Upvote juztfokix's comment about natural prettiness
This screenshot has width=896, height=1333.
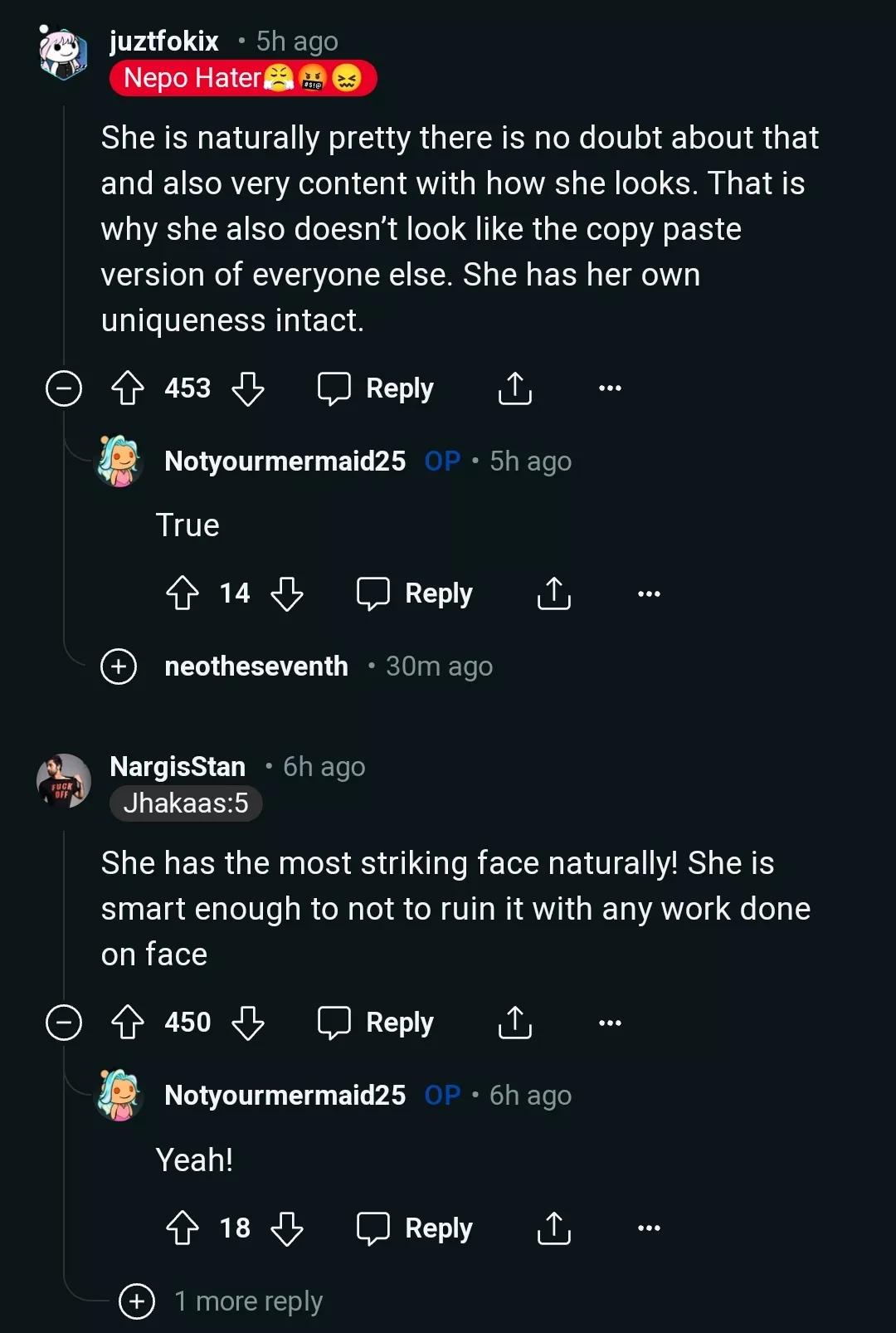(127, 388)
